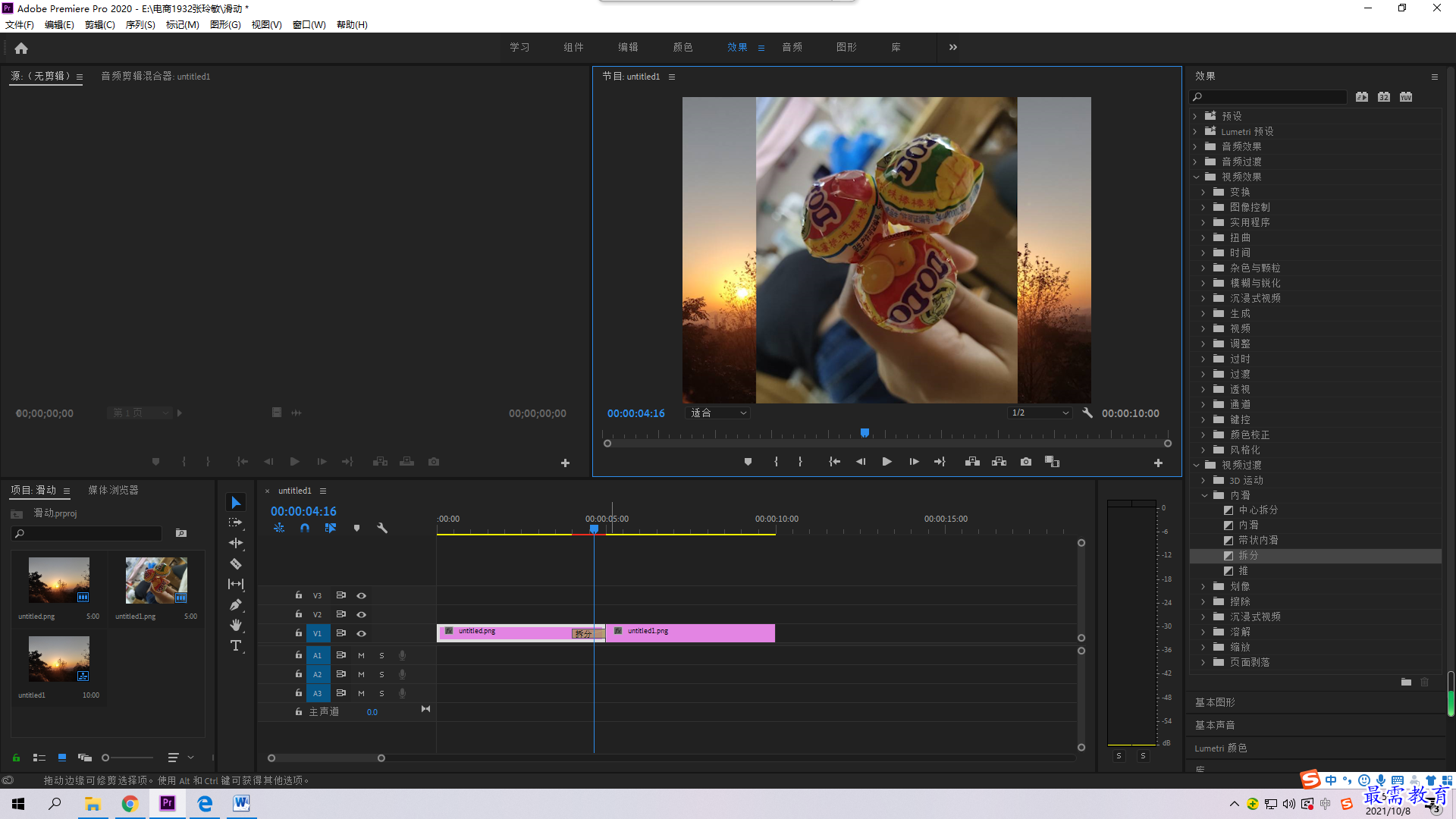Select the untitled1.png thumbnail in Project panel
Image resolution: width=1456 pixels, height=819 pixels.
[x=156, y=581]
